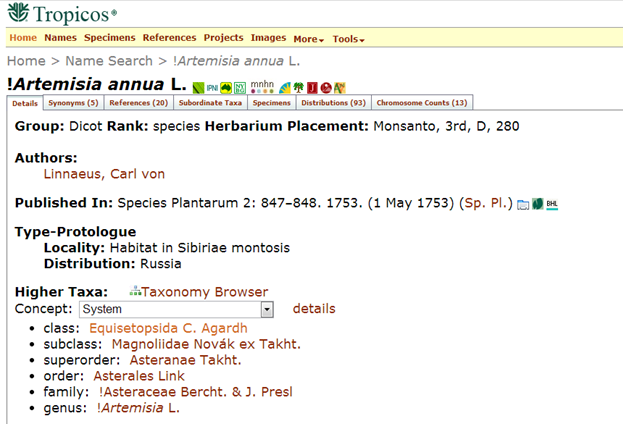Open the NYBG link icon

tap(240, 87)
